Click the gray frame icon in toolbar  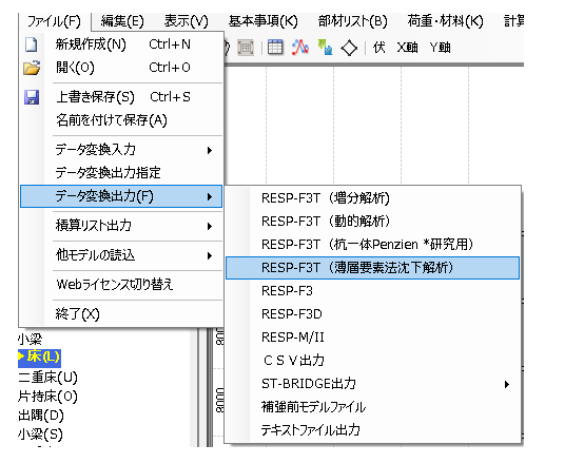246,48
